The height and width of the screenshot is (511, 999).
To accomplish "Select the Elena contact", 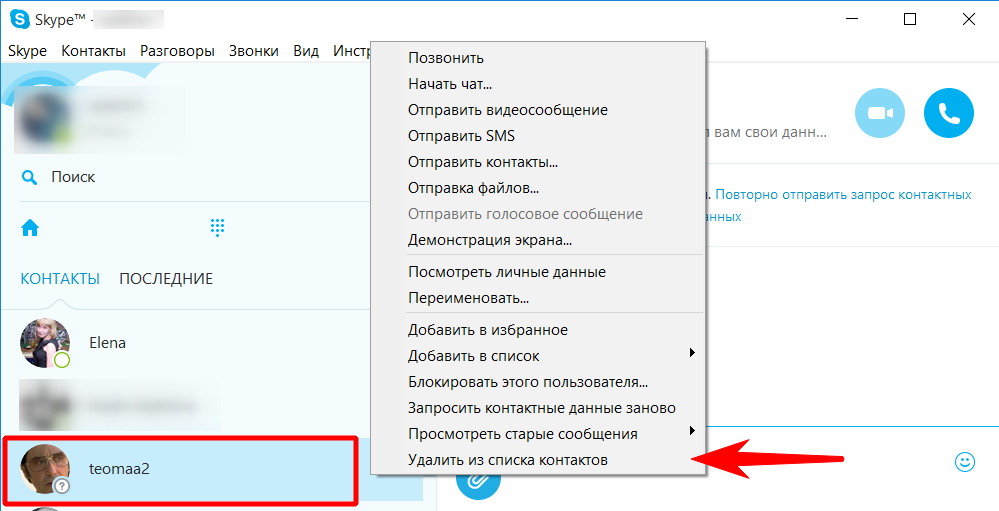I will 107,343.
